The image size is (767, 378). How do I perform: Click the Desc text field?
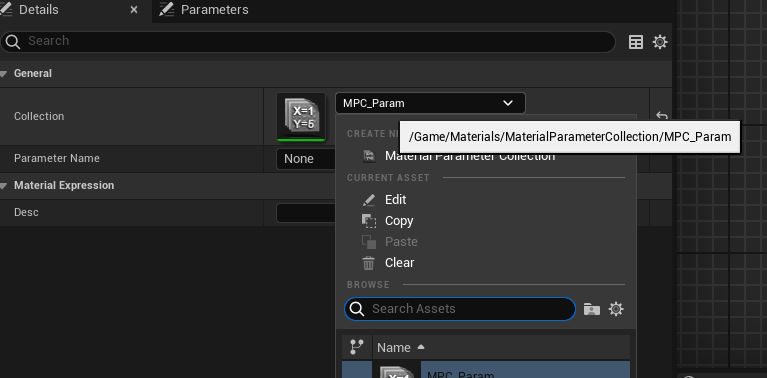(306, 213)
